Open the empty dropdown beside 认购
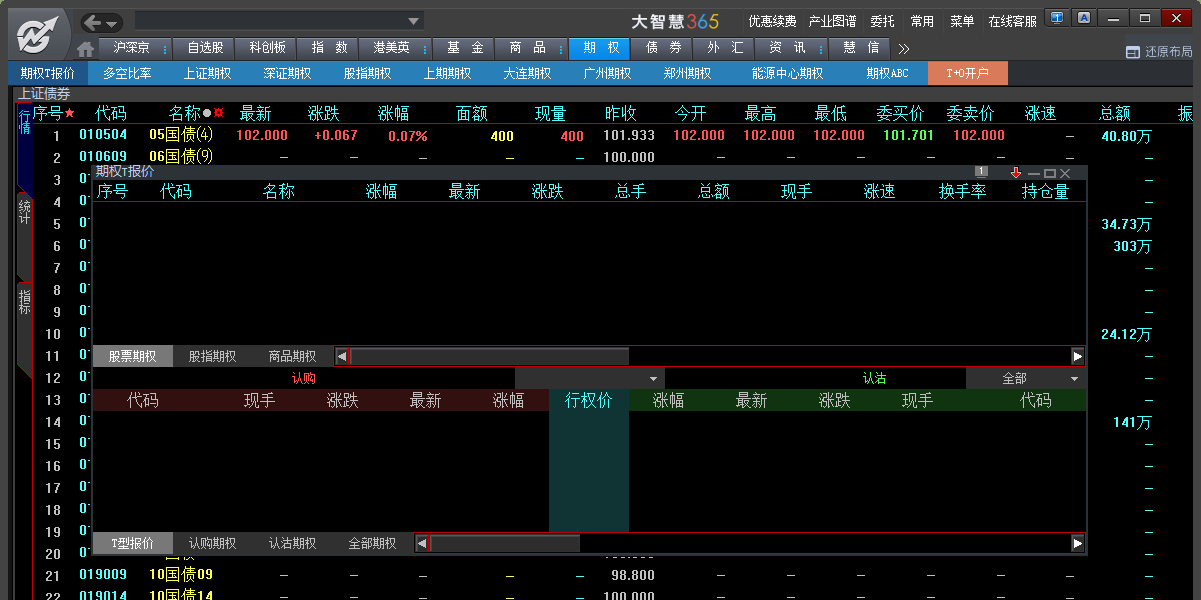Screen dimensions: 1201x600 tap(653, 379)
